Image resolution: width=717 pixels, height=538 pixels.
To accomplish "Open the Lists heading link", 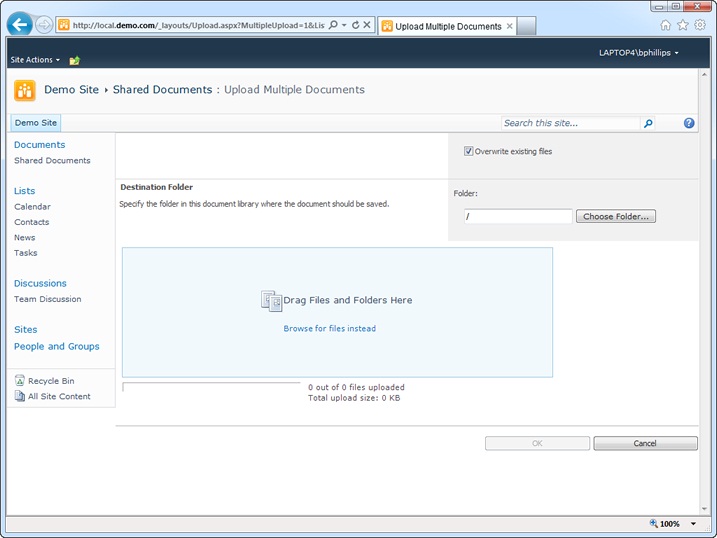I will (x=24, y=191).
